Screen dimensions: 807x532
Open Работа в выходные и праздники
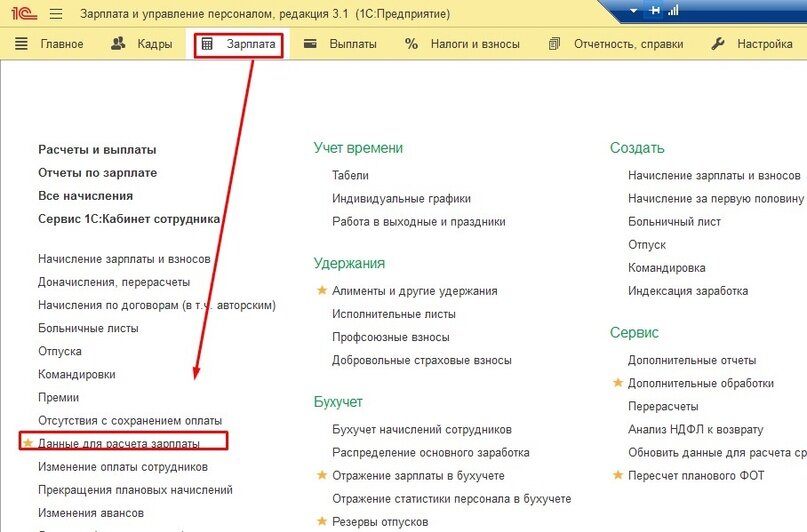[x=419, y=222]
